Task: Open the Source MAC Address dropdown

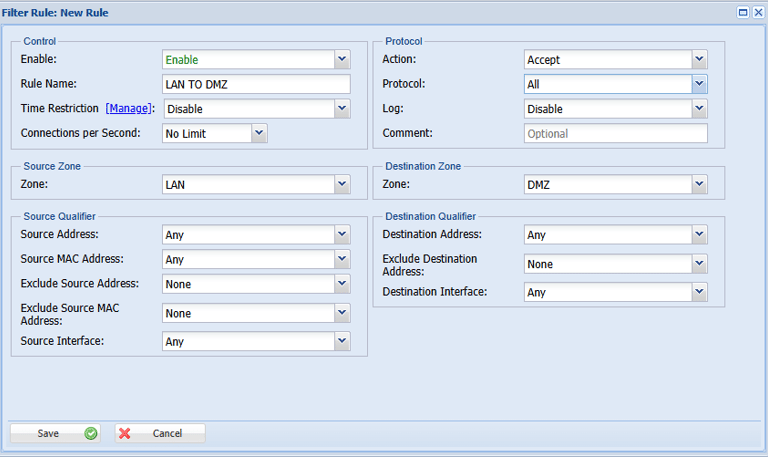Action: click(342, 260)
